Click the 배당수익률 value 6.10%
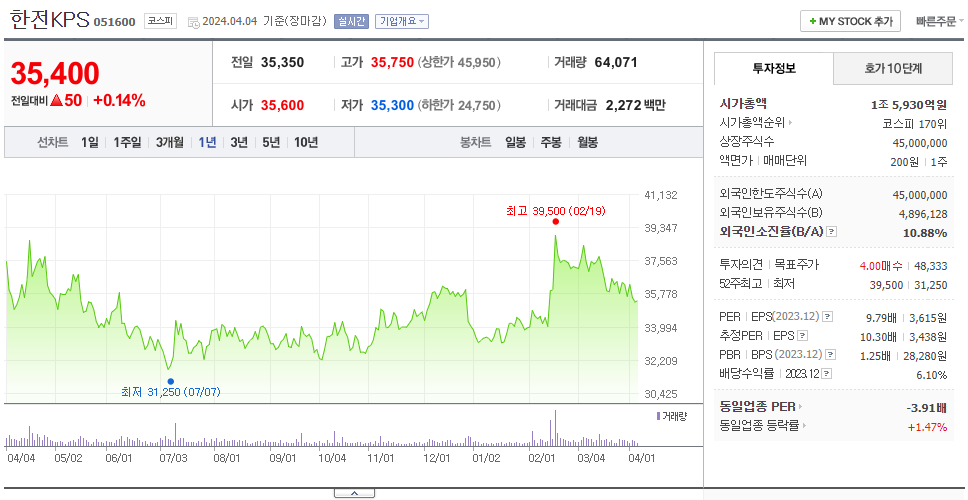Screen dimensions: 968x500 (932, 375)
